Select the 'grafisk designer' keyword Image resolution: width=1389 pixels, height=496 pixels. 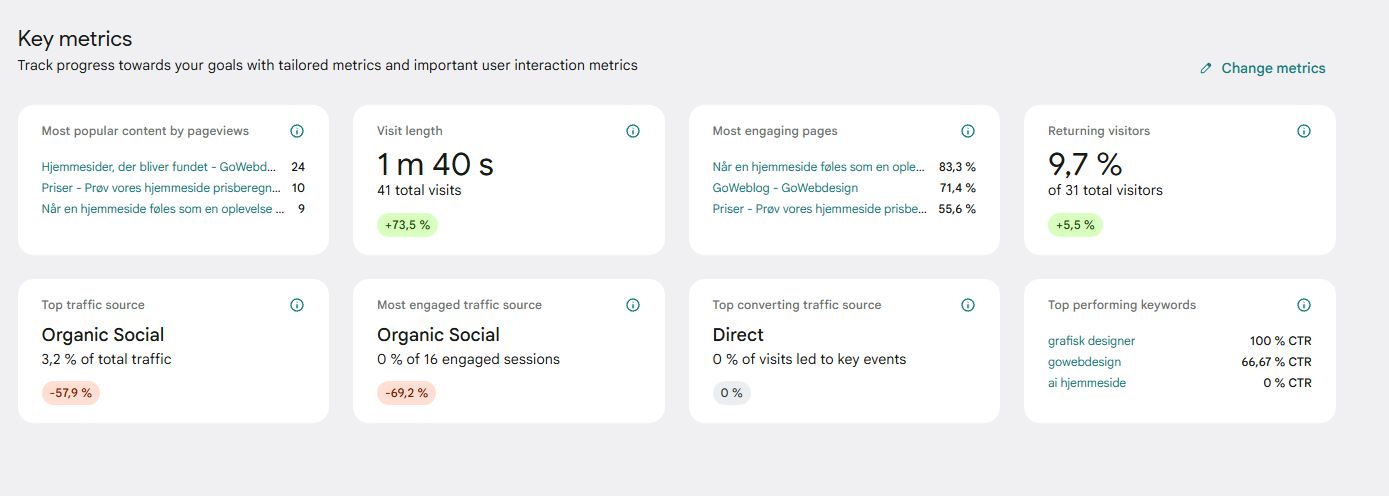[x=1091, y=341]
